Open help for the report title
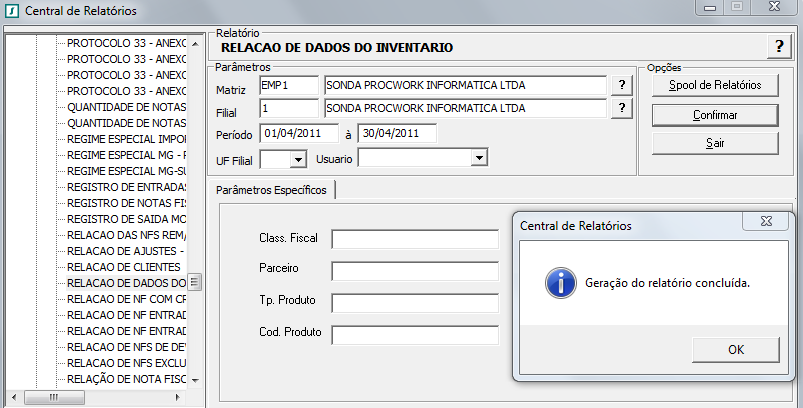This screenshot has width=803, height=408. coord(779,47)
